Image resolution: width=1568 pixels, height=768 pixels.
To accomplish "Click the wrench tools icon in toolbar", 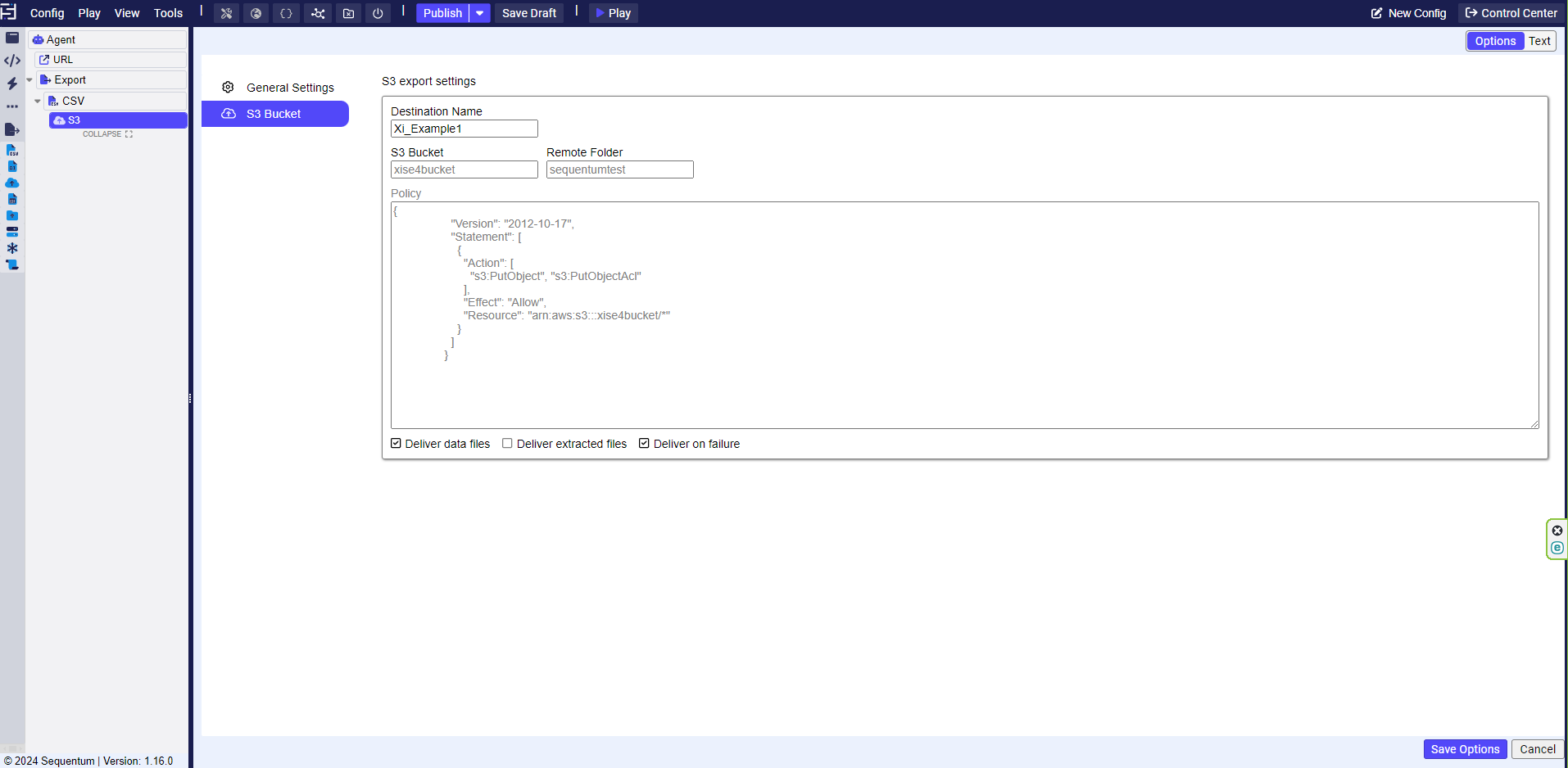I will (226, 13).
